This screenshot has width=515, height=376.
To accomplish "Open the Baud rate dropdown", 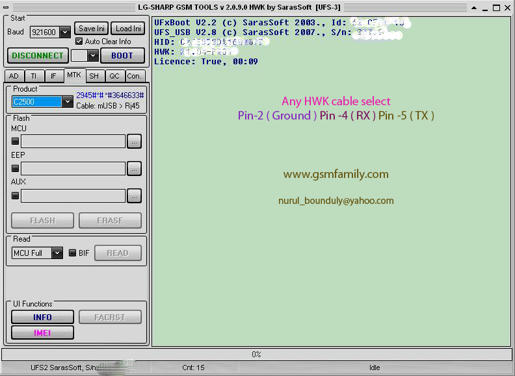I will pyautogui.click(x=65, y=32).
